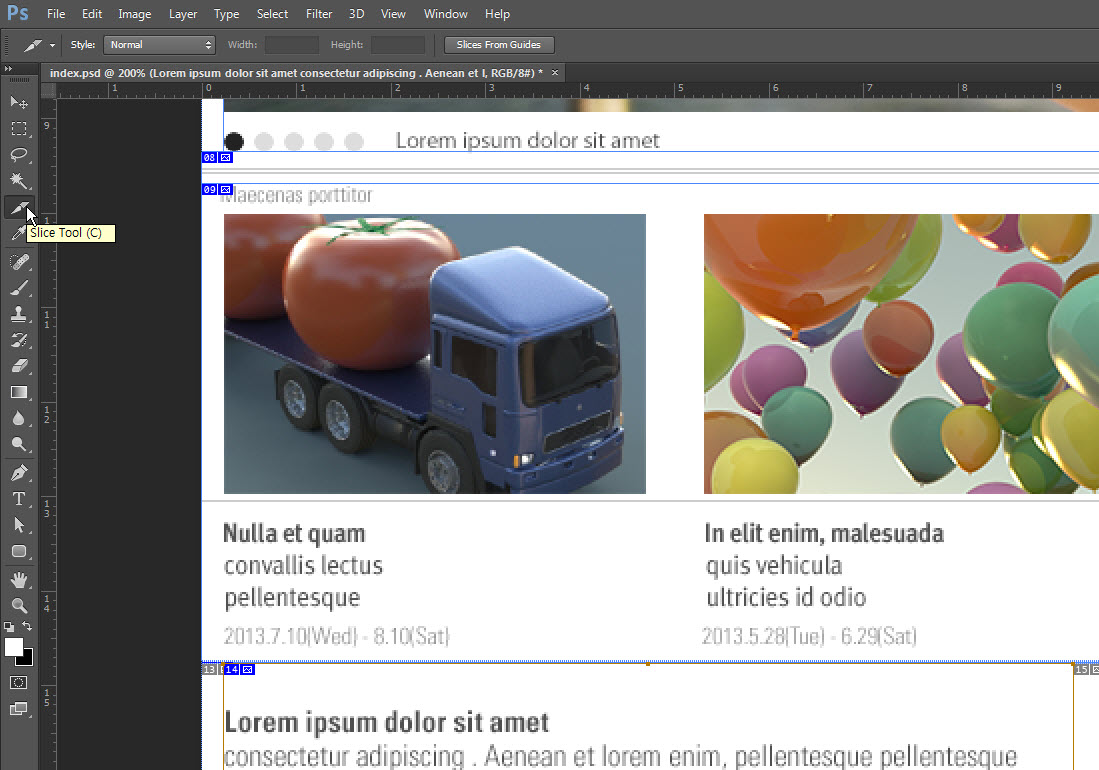
Task: Click the Slices From Guides button
Action: point(499,45)
